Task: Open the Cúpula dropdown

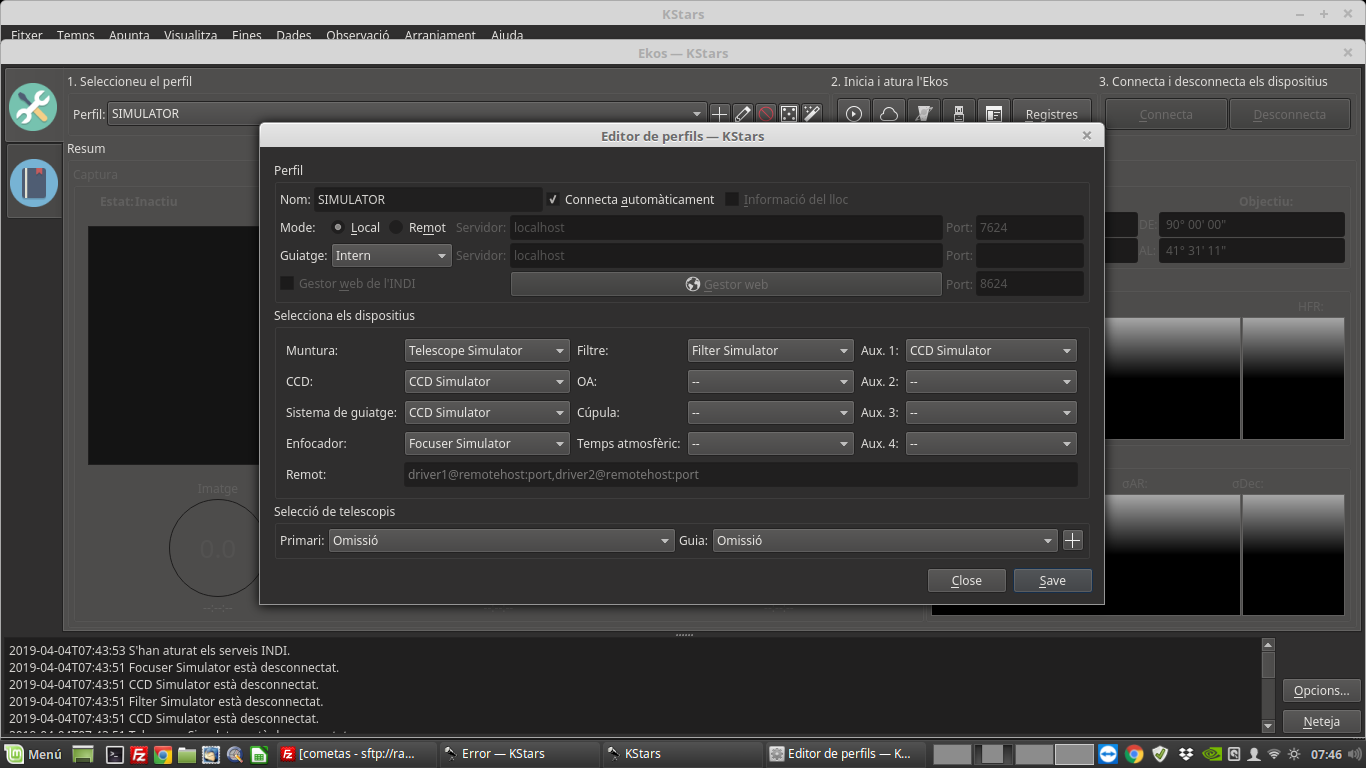Action: coord(770,412)
